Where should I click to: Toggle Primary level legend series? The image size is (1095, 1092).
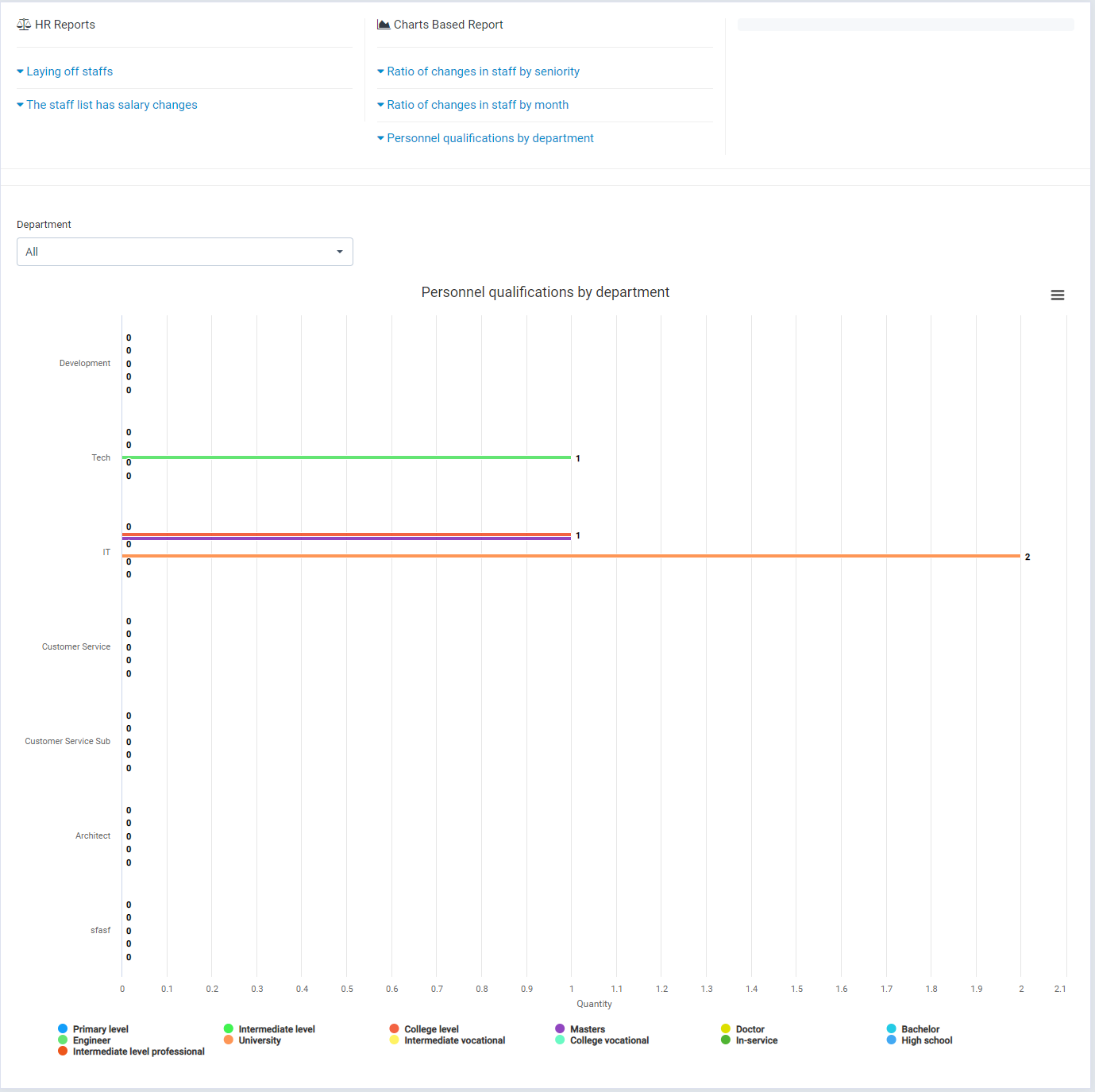tap(94, 1029)
